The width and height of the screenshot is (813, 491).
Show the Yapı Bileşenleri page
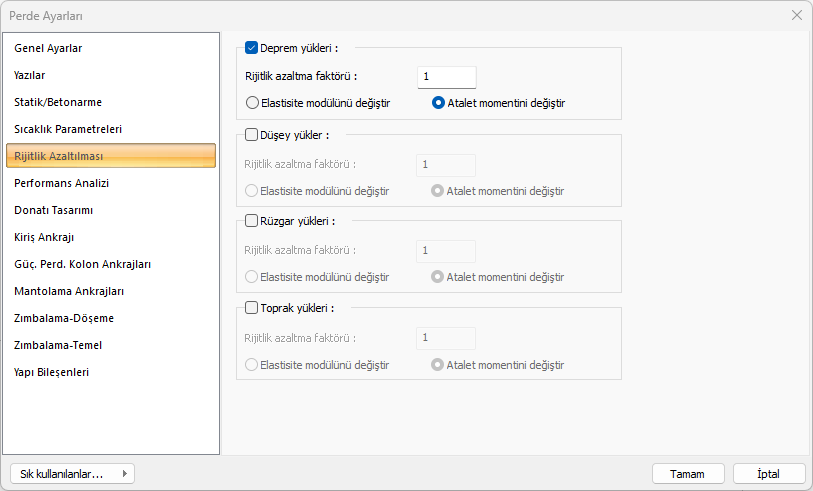tap(52, 372)
